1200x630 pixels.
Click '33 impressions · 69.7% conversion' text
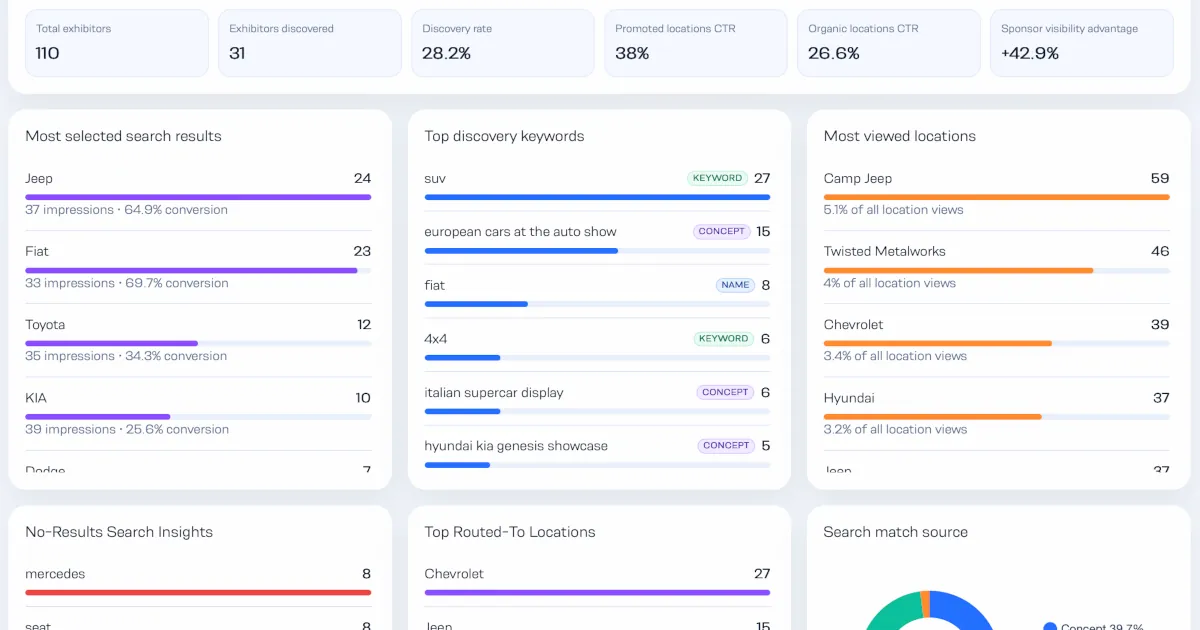point(126,283)
